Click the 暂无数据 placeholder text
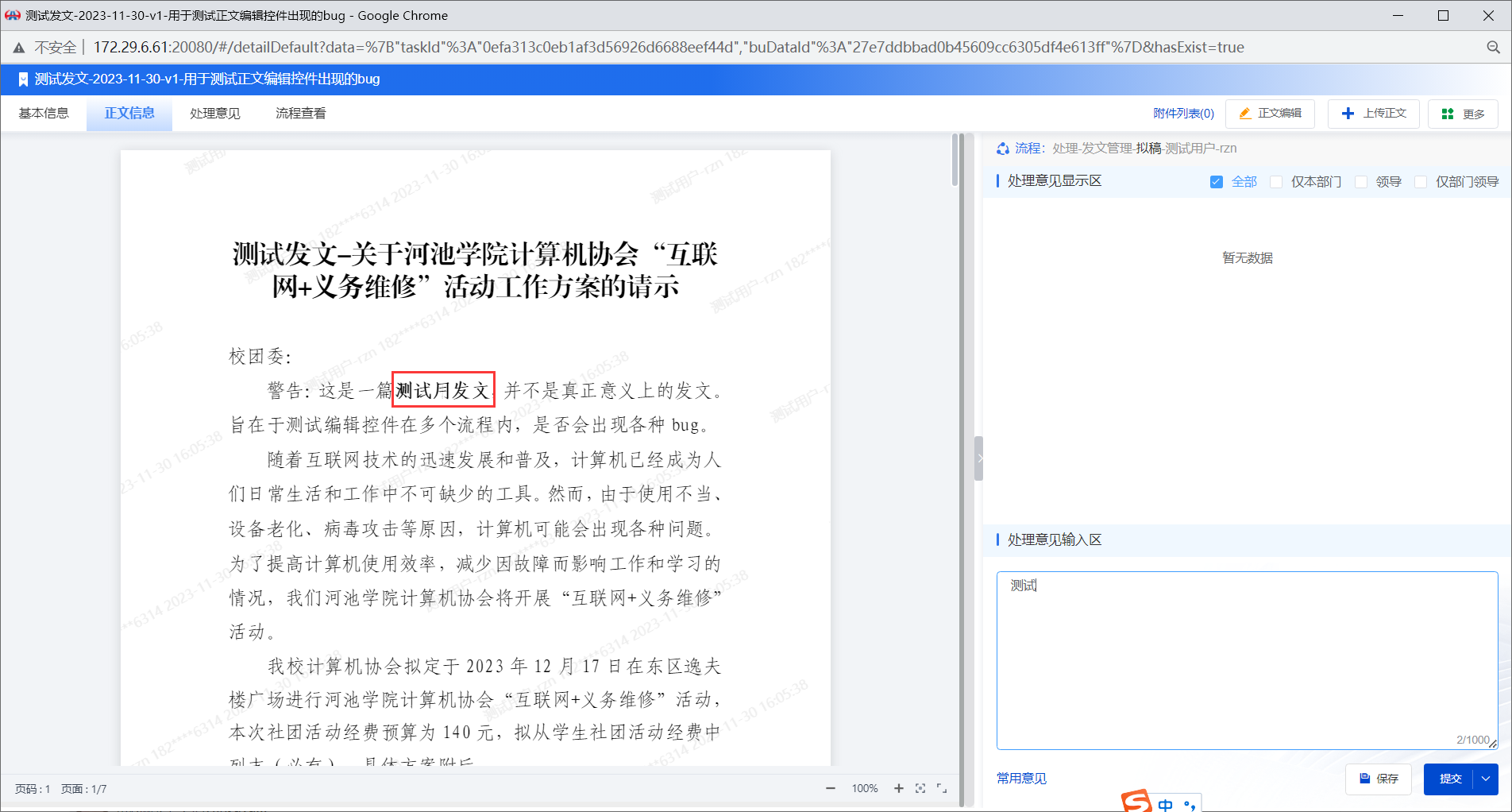1512x812 pixels. click(x=1248, y=258)
